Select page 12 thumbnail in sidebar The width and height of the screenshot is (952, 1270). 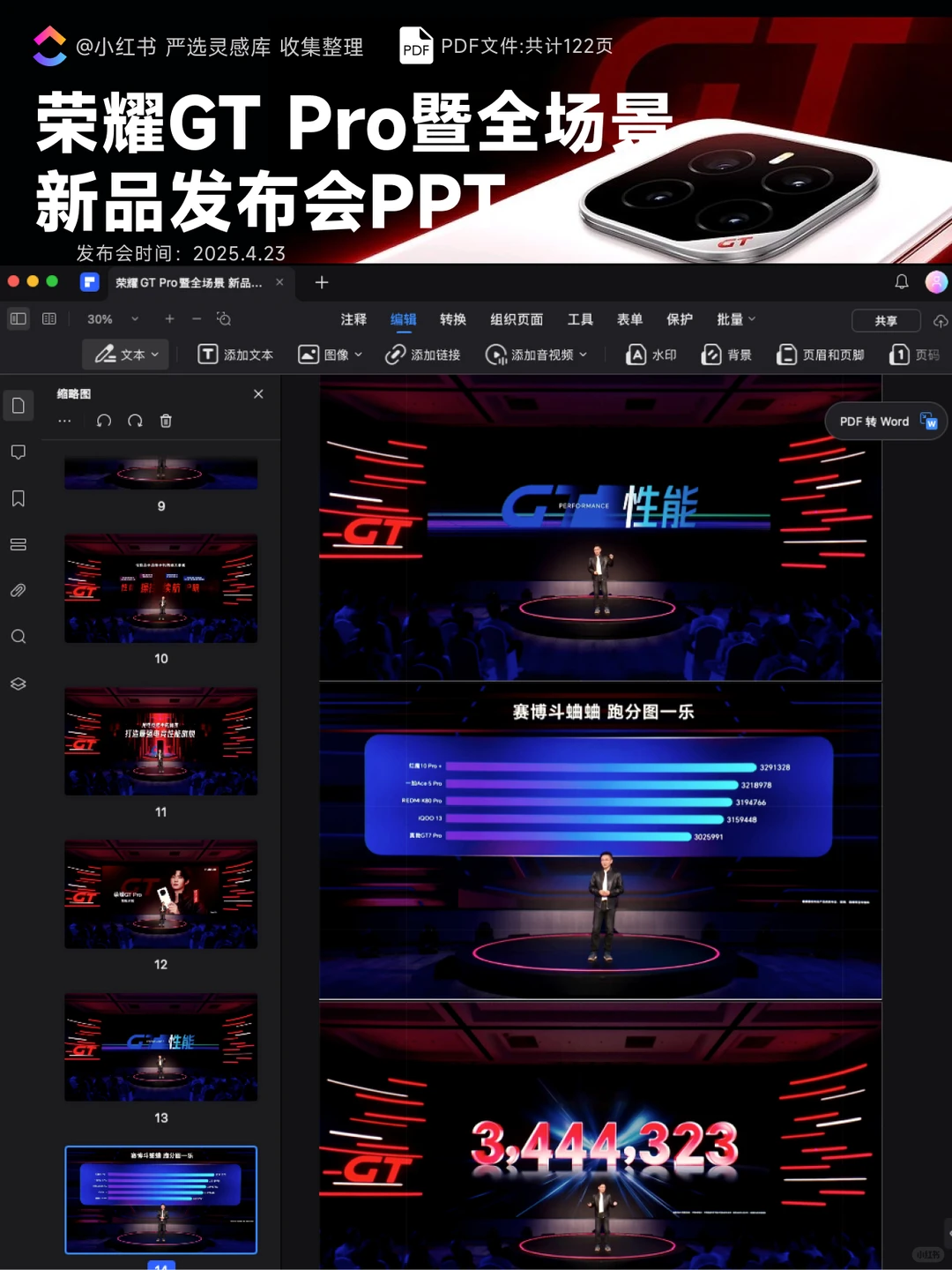click(160, 894)
